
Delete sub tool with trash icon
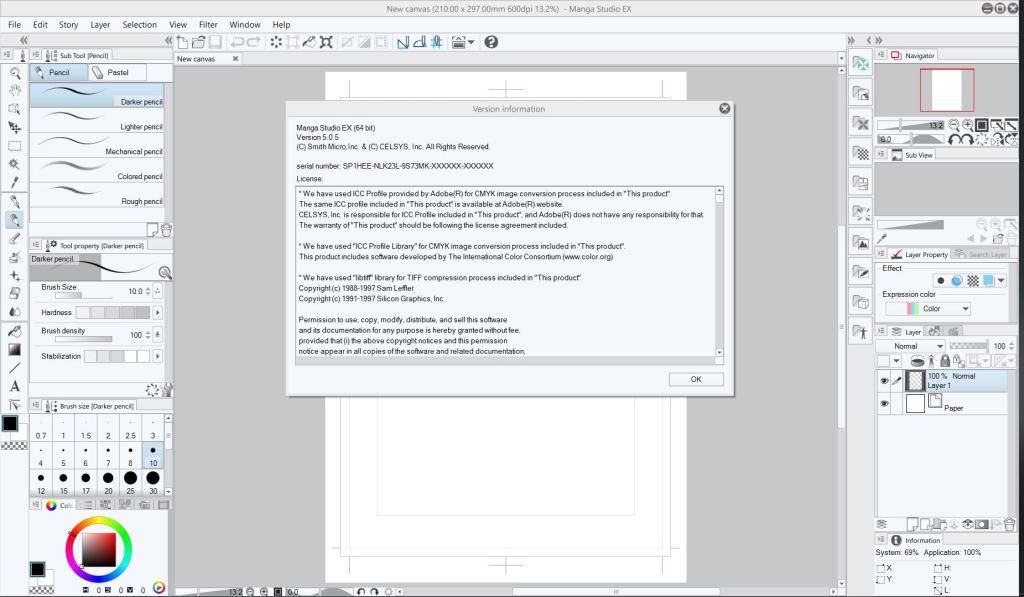(166, 229)
